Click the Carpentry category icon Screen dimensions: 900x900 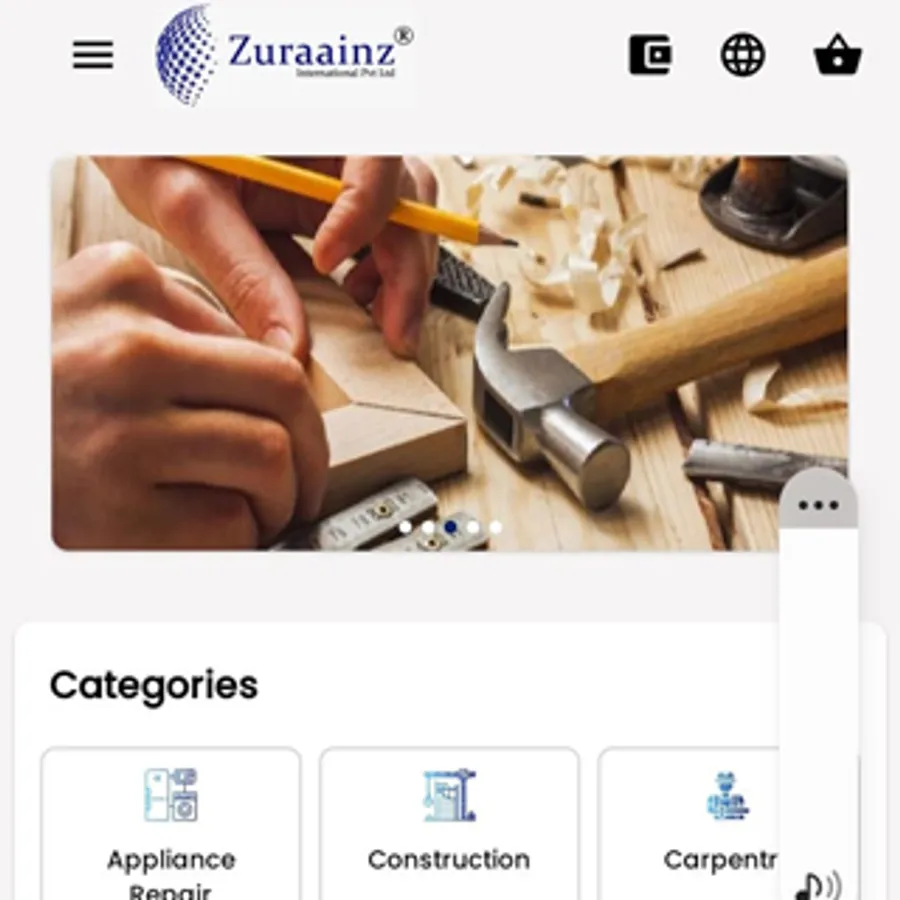pyautogui.click(x=727, y=796)
